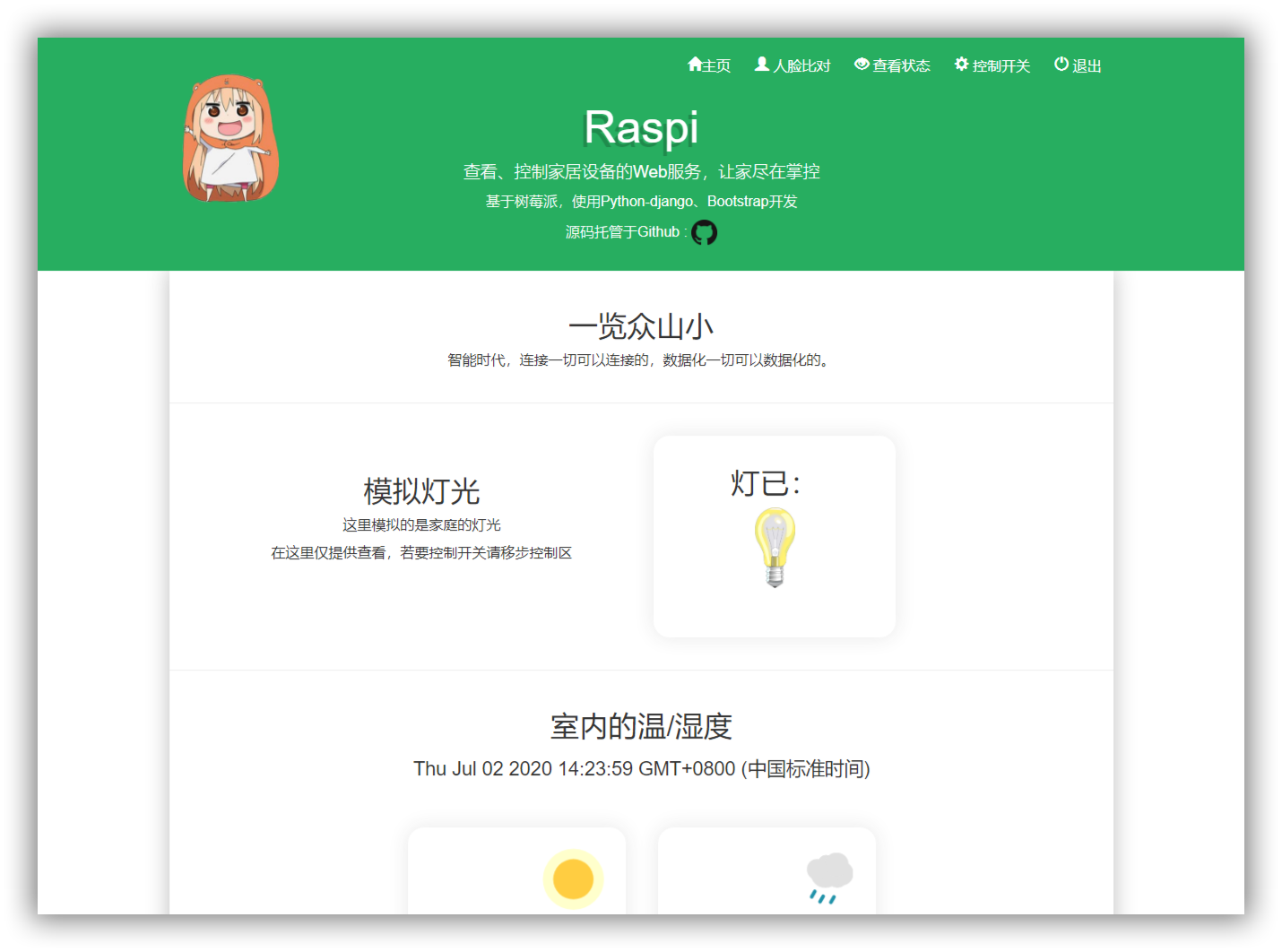Click the 模拟灯光 heading

[421, 491]
